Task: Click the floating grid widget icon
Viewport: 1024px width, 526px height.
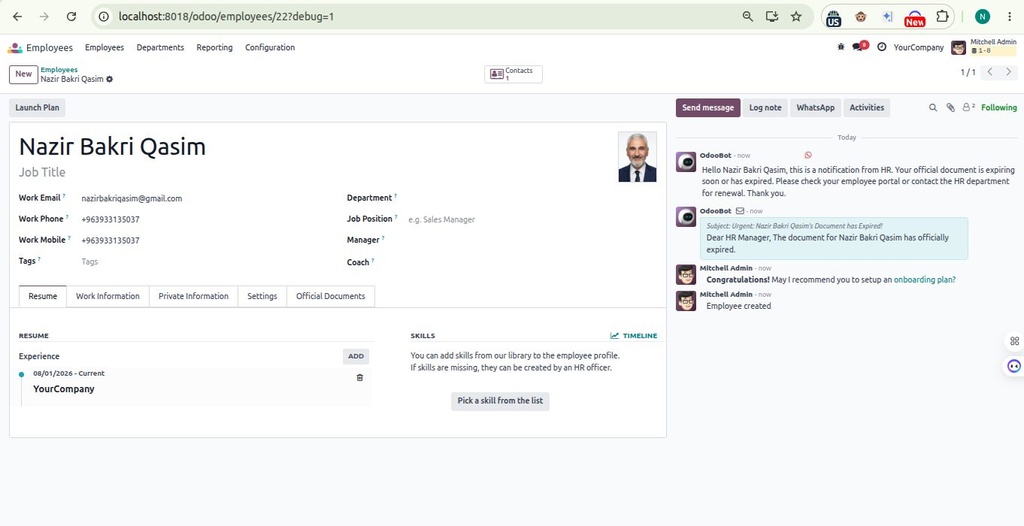Action: coord(1014,341)
